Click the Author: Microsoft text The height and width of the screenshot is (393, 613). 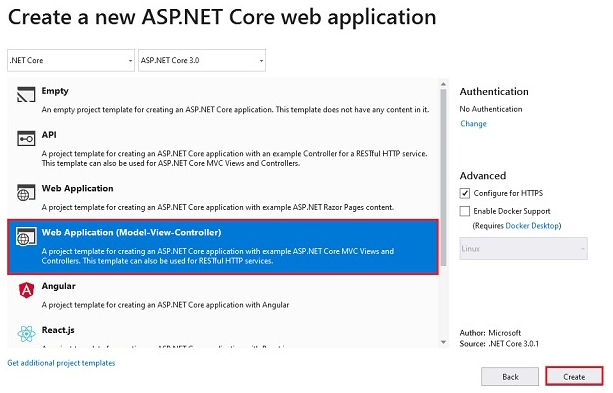click(x=490, y=333)
